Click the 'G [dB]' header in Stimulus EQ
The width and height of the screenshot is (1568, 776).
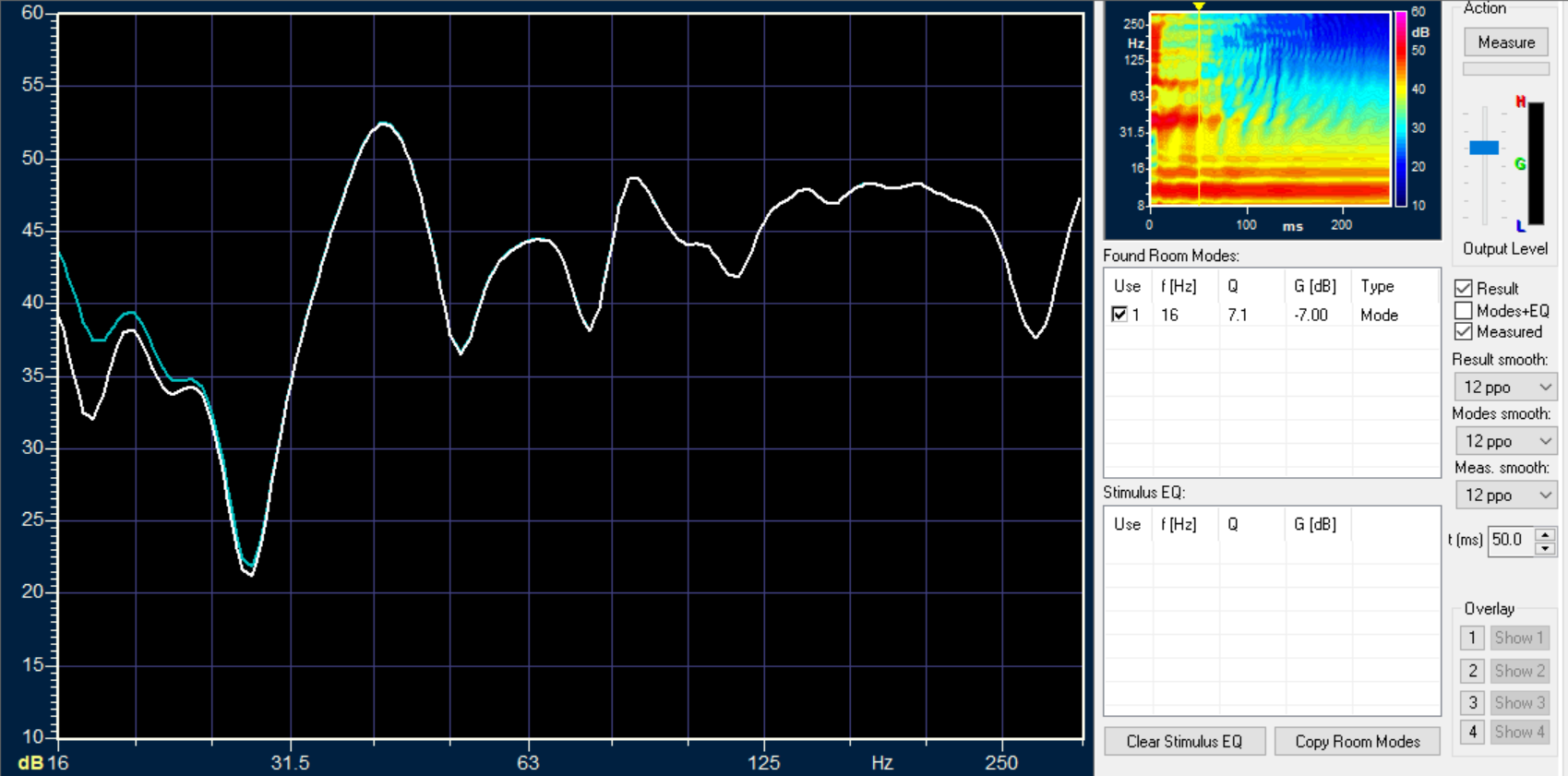[1315, 524]
